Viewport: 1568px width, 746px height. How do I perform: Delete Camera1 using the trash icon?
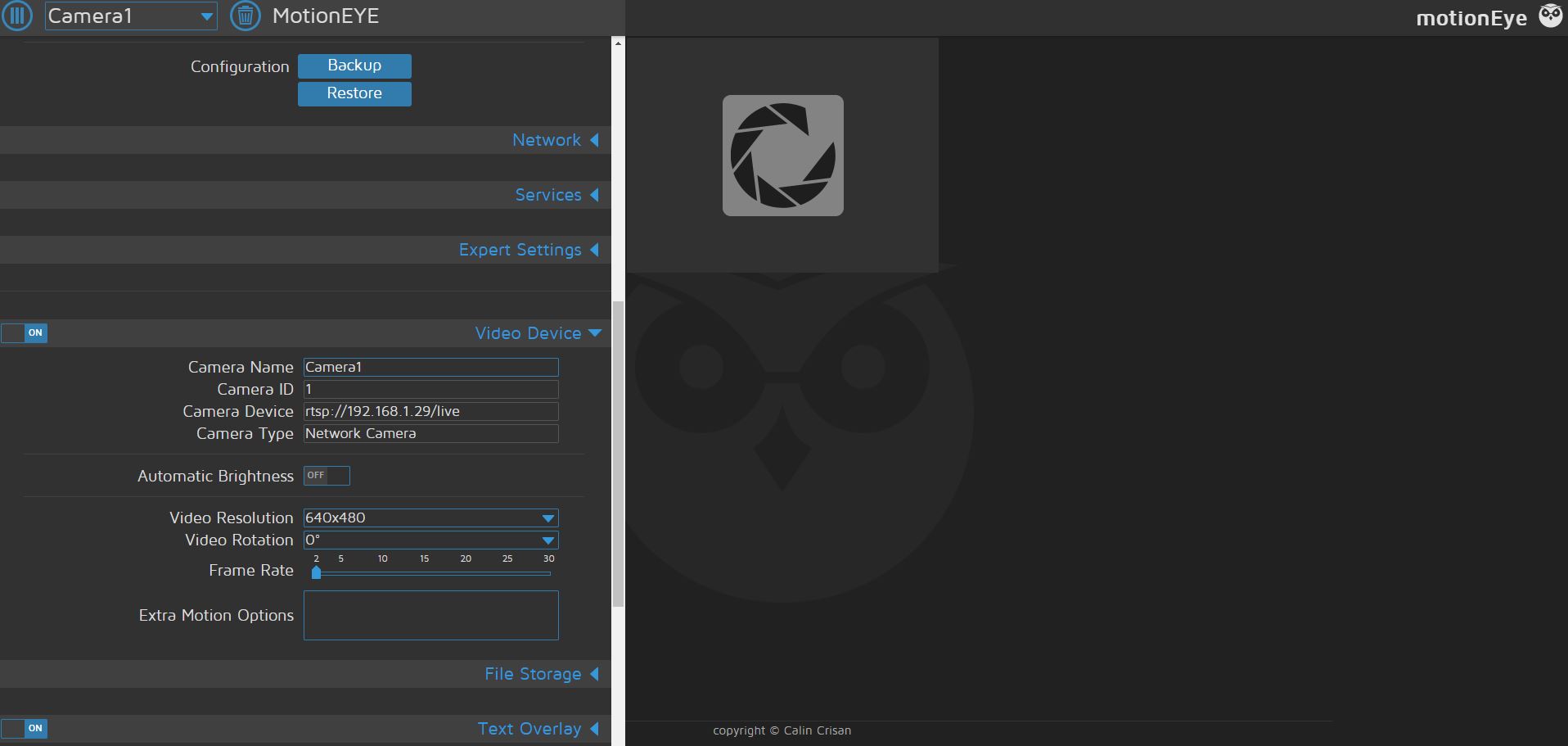point(245,16)
